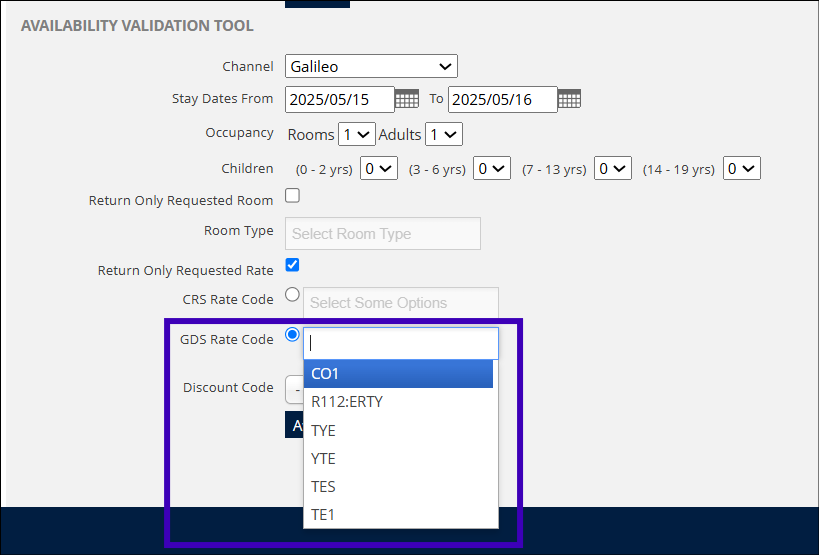Uncheck the Return Only Requested Rate checkbox
This screenshot has width=819, height=555.
tap(292, 265)
